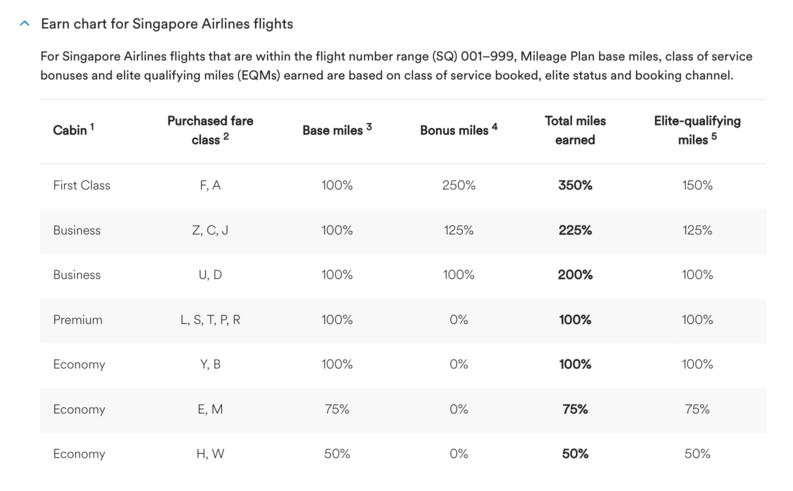
Task: Open footnote 2 beside Purchased fare class
Action: pyautogui.click(x=227, y=137)
